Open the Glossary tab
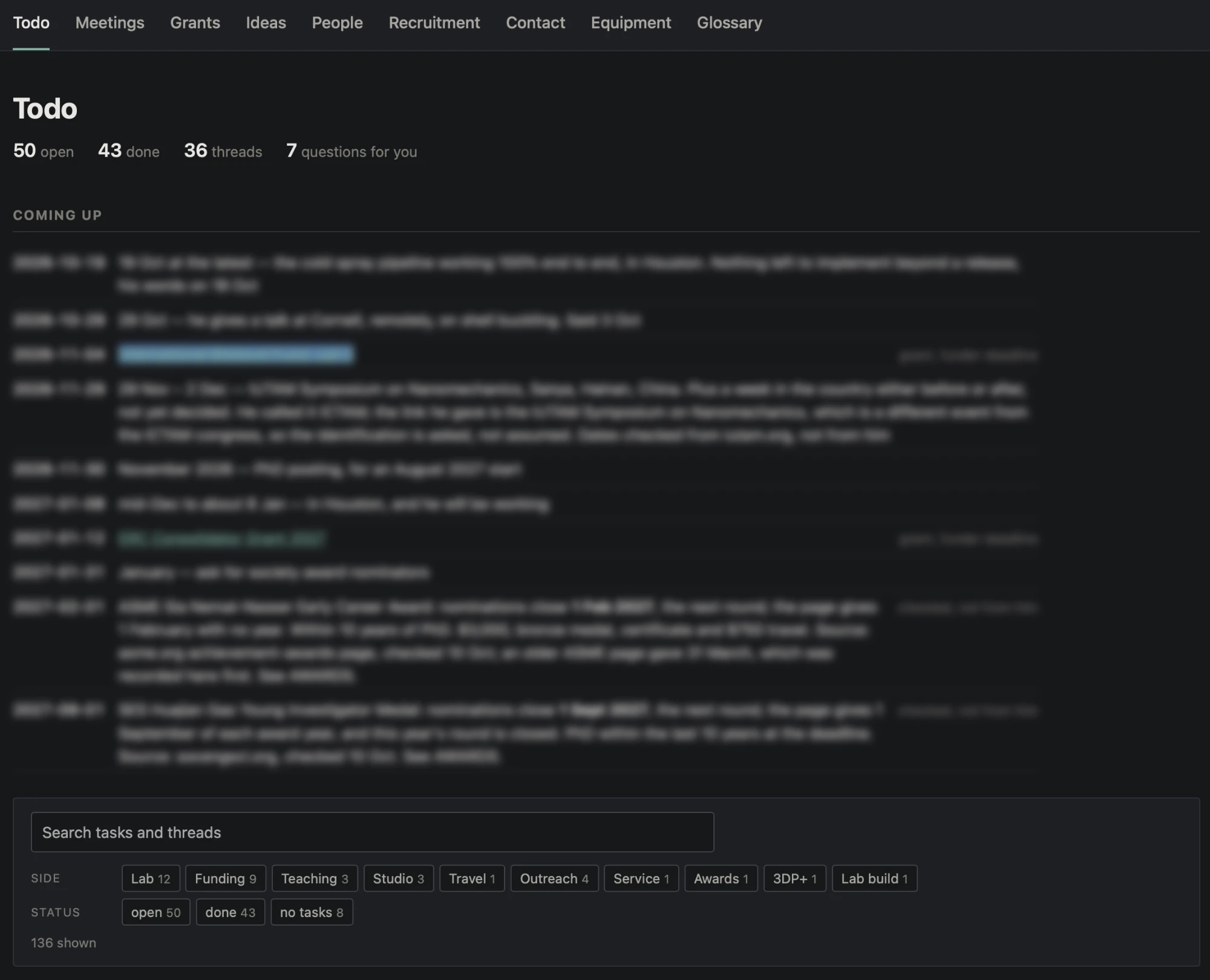The width and height of the screenshot is (1210, 980). coord(729,23)
